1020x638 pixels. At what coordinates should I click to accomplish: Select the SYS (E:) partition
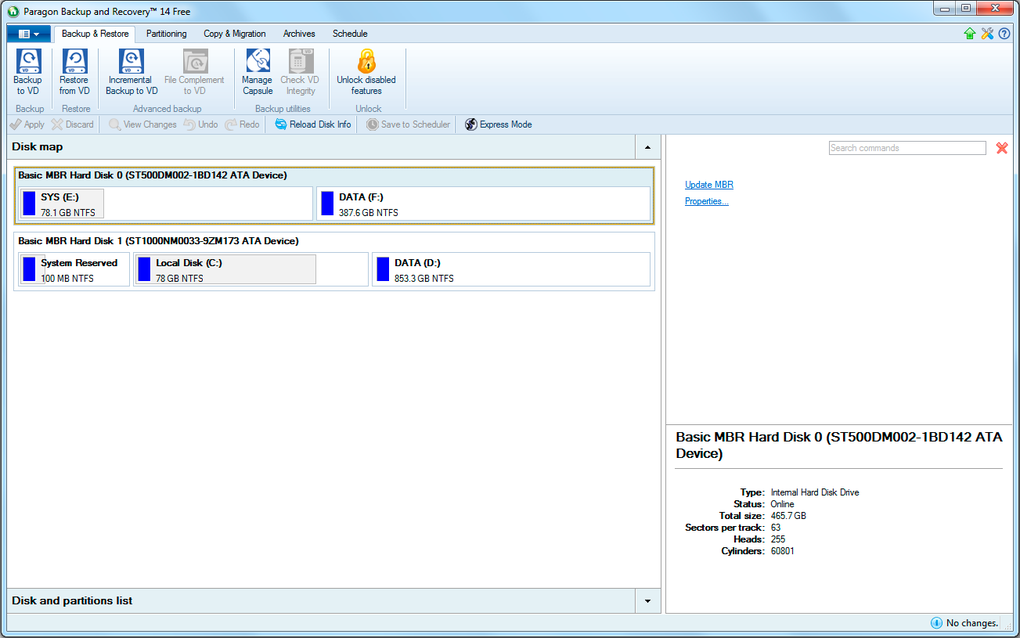(166, 204)
